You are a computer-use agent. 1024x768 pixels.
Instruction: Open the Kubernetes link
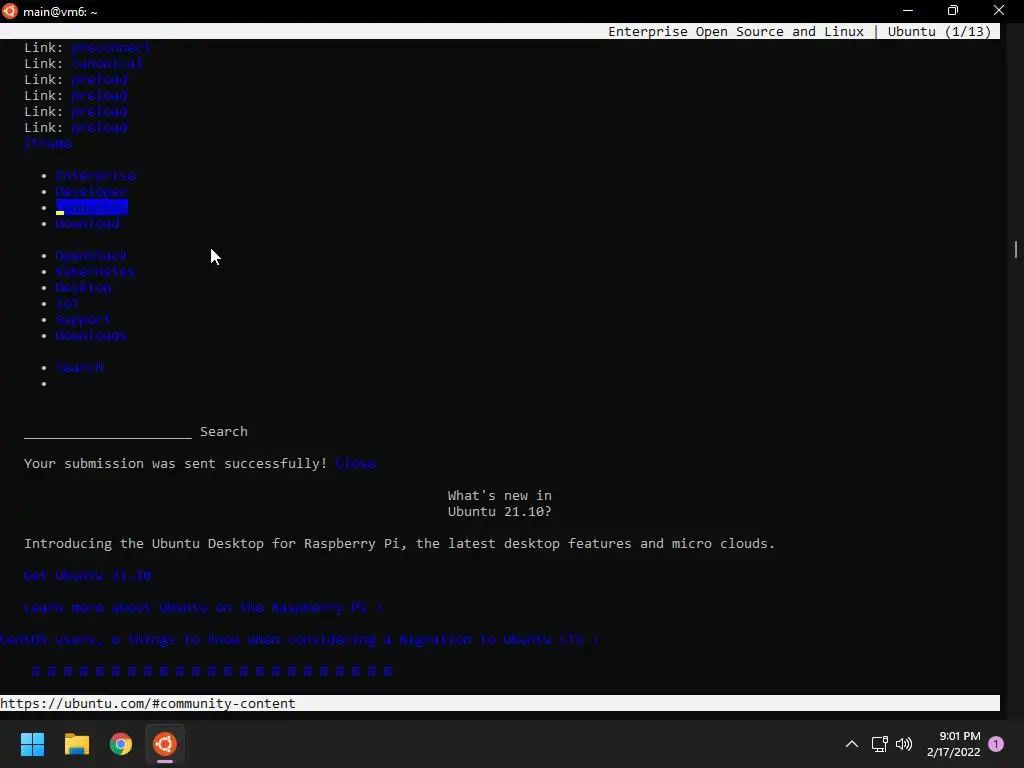coord(95,272)
